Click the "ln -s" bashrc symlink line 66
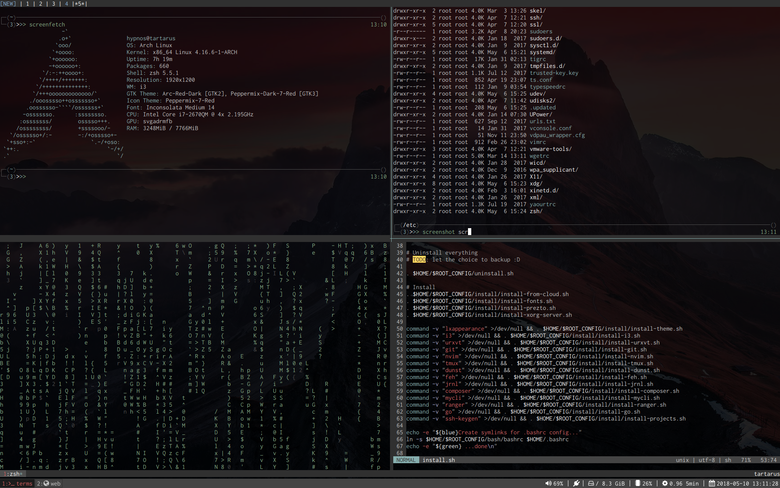 [x=488, y=440]
